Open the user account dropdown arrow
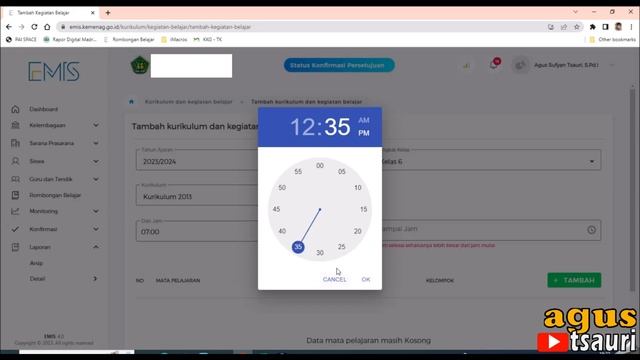This screenshot has height=360, width=640. pos(611,65)
